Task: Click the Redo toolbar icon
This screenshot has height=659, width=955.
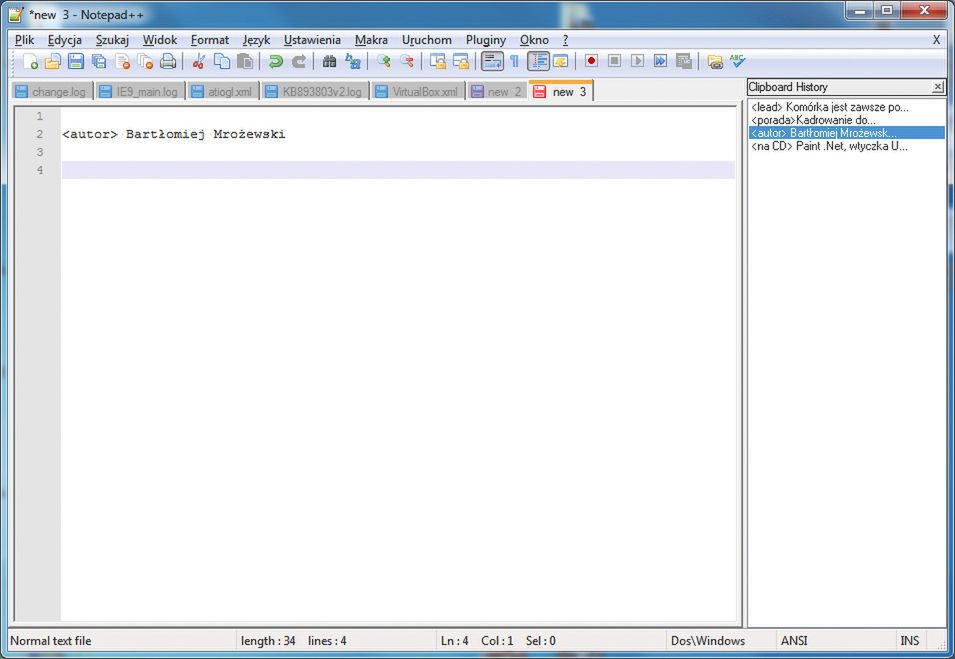Action: coord(298,61)
